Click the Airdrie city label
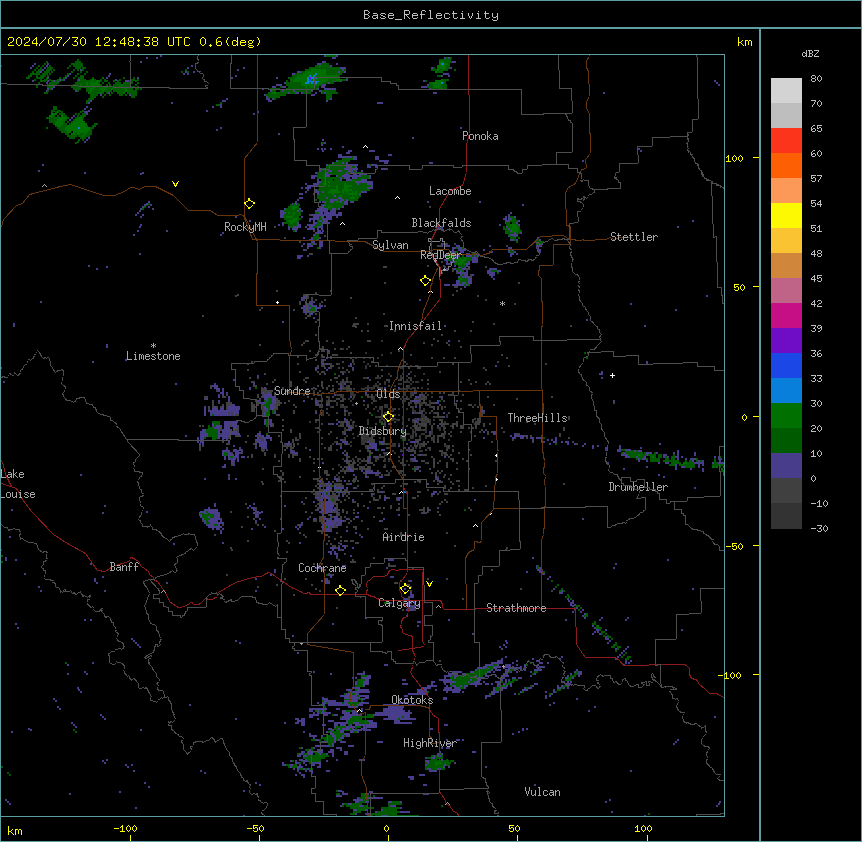 404,537
